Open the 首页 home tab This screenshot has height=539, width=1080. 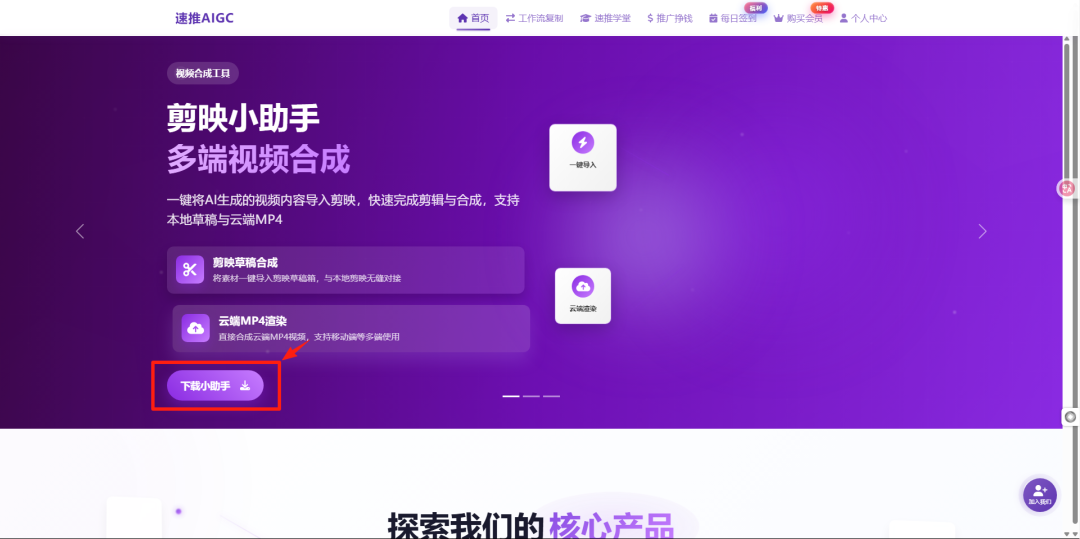point(473,18)
